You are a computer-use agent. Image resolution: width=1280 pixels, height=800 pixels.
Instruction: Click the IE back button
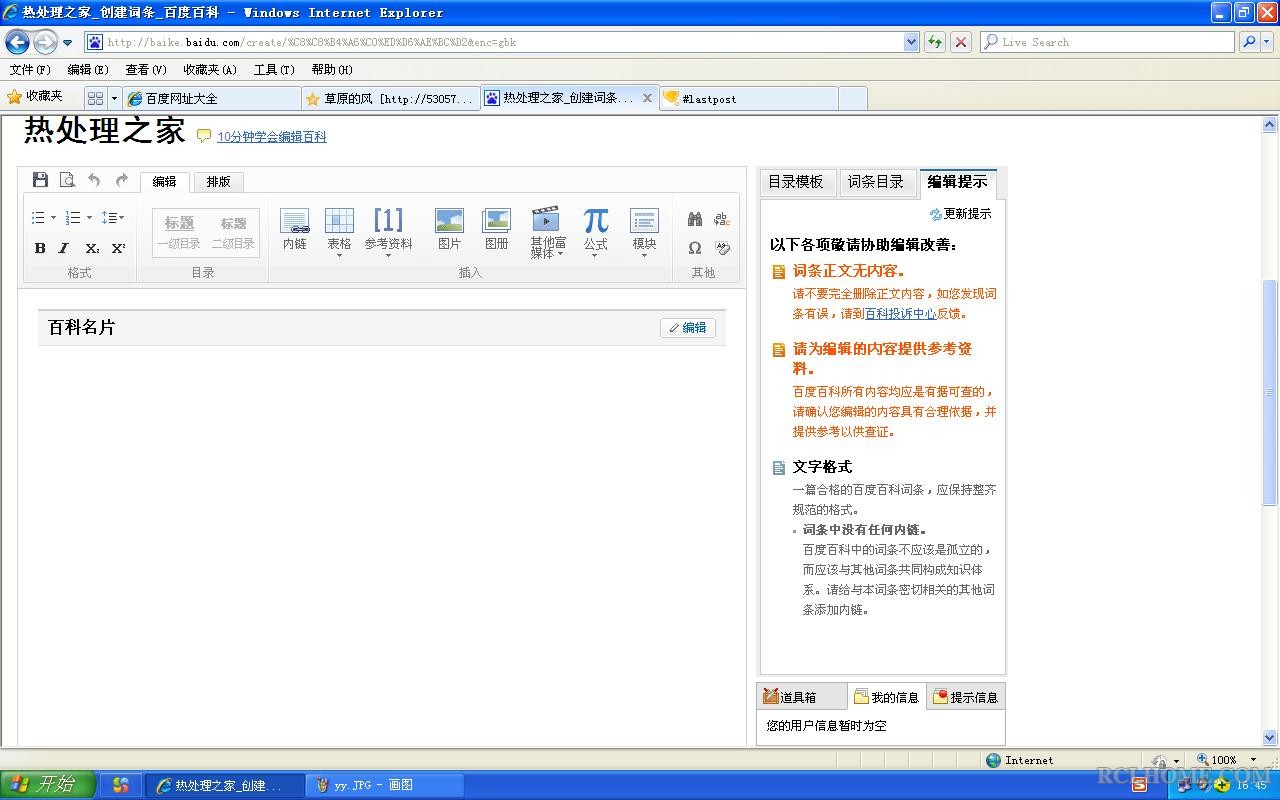pos(17,42)
